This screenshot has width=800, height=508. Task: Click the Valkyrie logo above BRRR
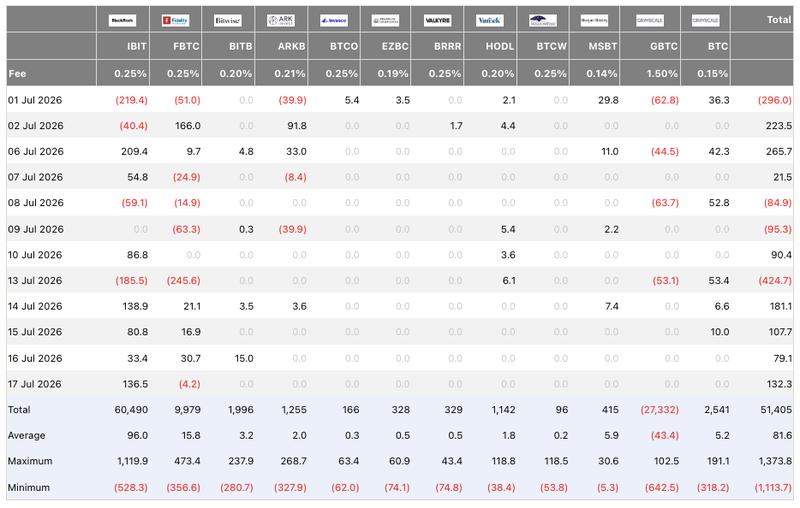pyautogui.click(x=438, y=20)
